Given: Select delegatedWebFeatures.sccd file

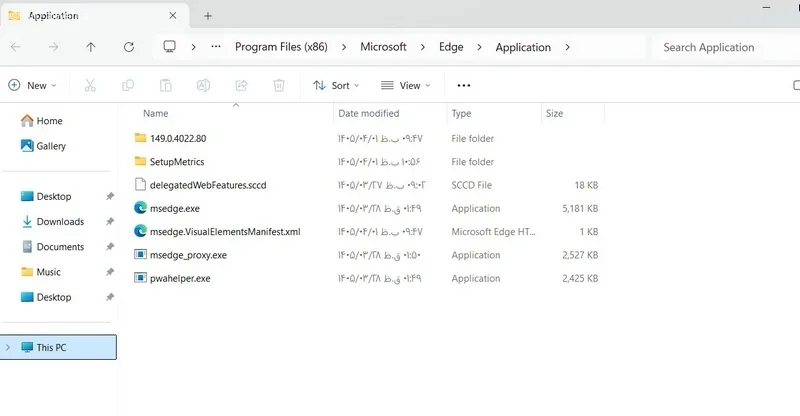Looking at the screenshot, I should click(x=208, y=185).
